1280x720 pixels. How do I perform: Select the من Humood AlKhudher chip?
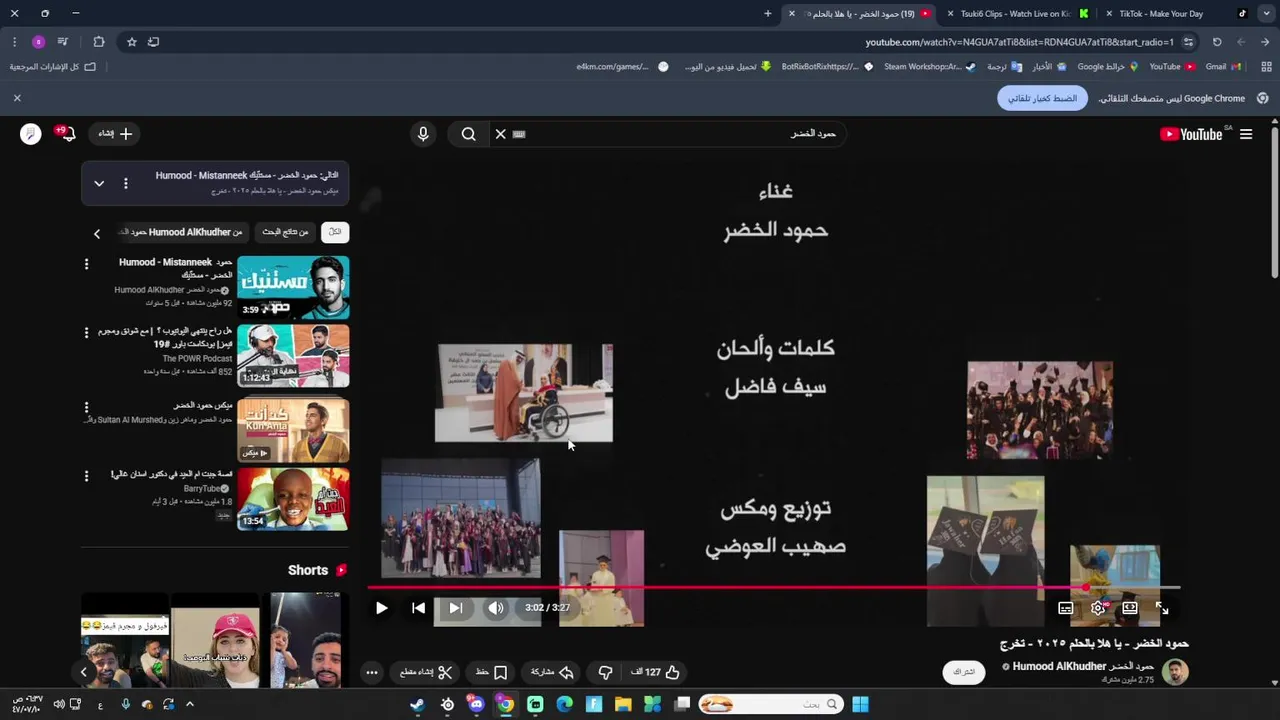click(185, 232)
